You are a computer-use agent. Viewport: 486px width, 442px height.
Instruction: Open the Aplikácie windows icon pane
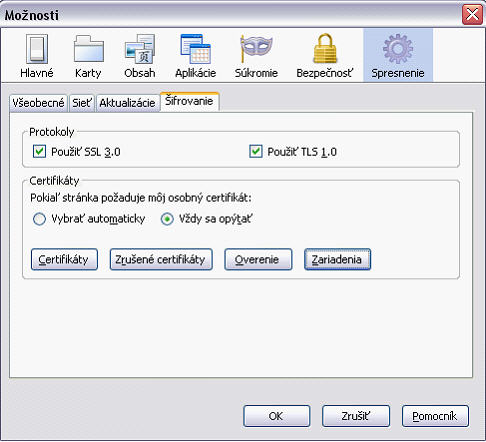[x=196, y=56]
